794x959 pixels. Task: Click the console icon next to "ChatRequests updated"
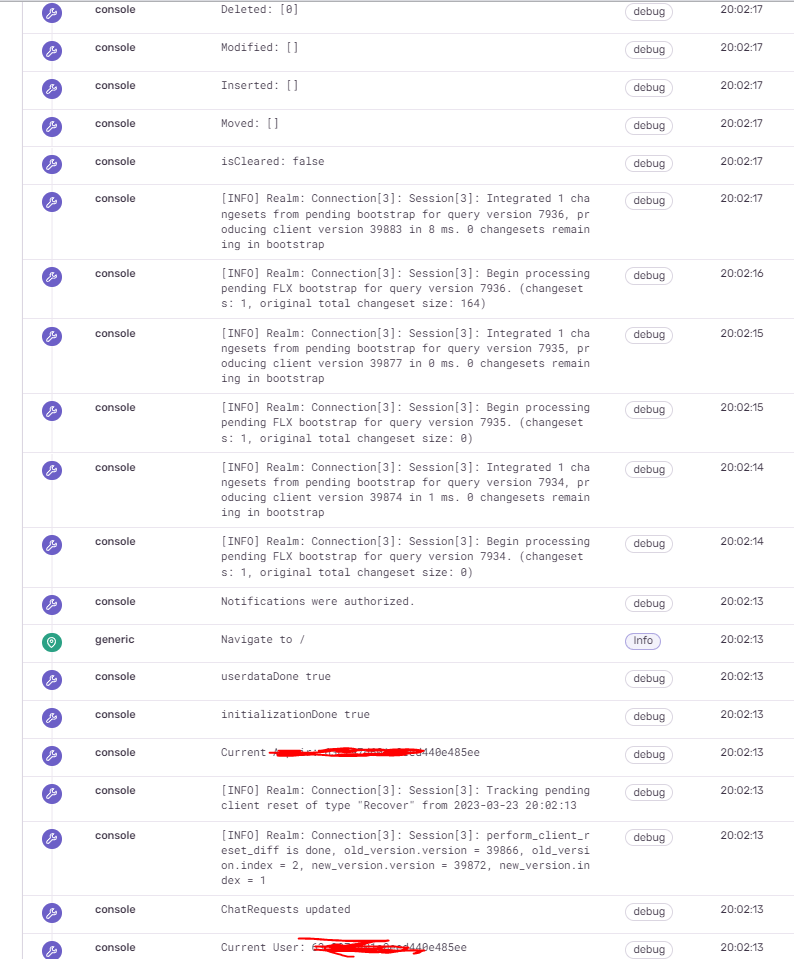click(51, 912)
